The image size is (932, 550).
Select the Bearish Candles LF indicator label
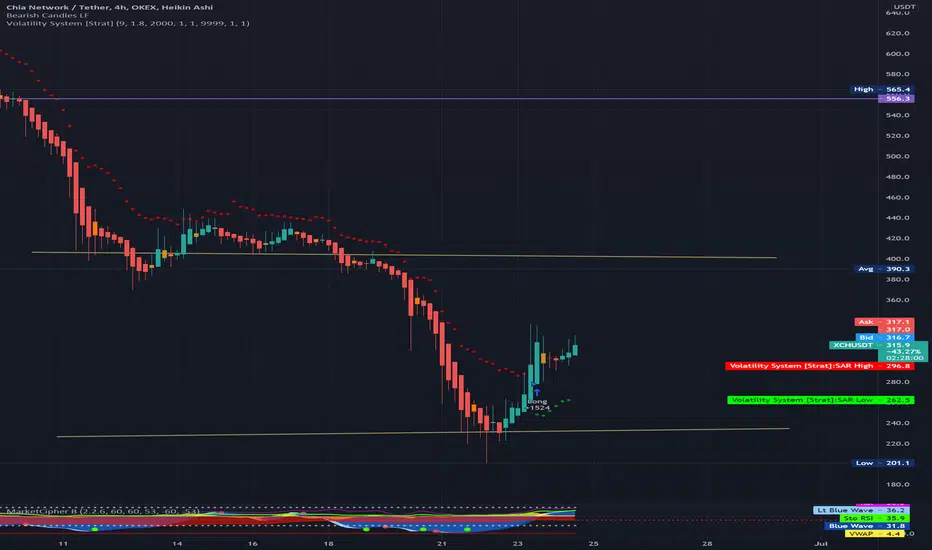48,15
